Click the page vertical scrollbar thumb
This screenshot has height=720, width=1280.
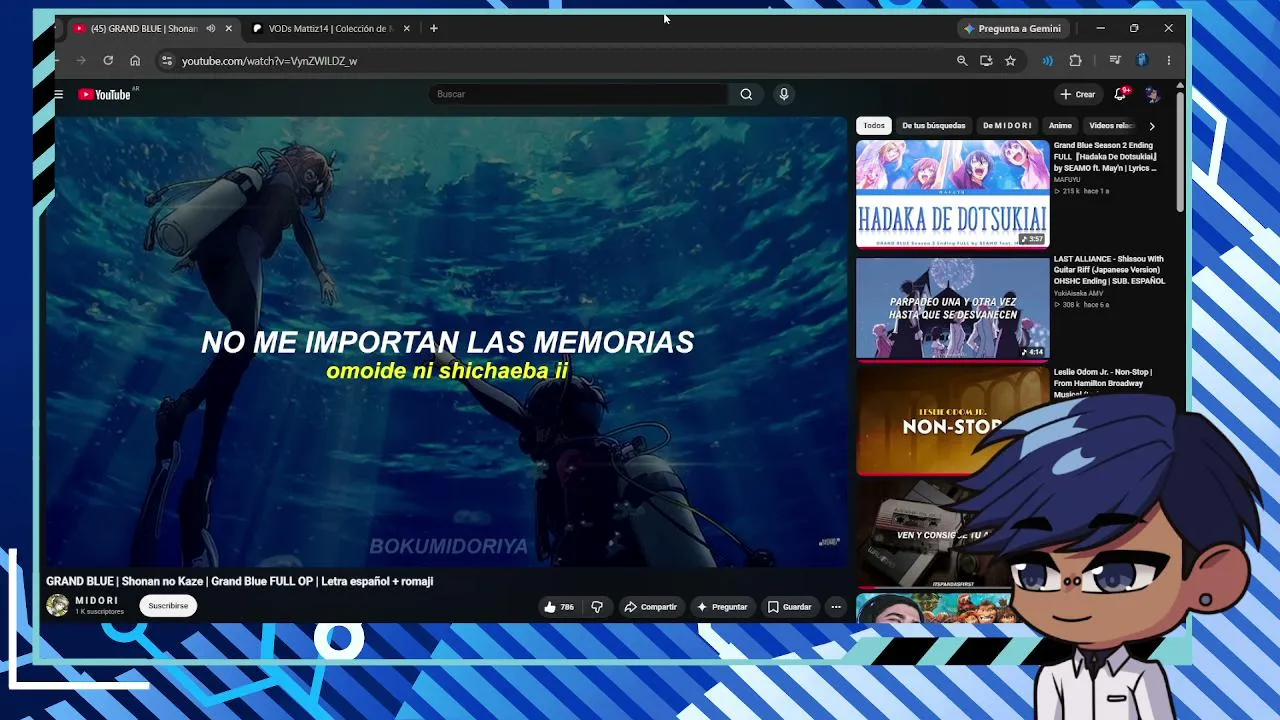1180,150
